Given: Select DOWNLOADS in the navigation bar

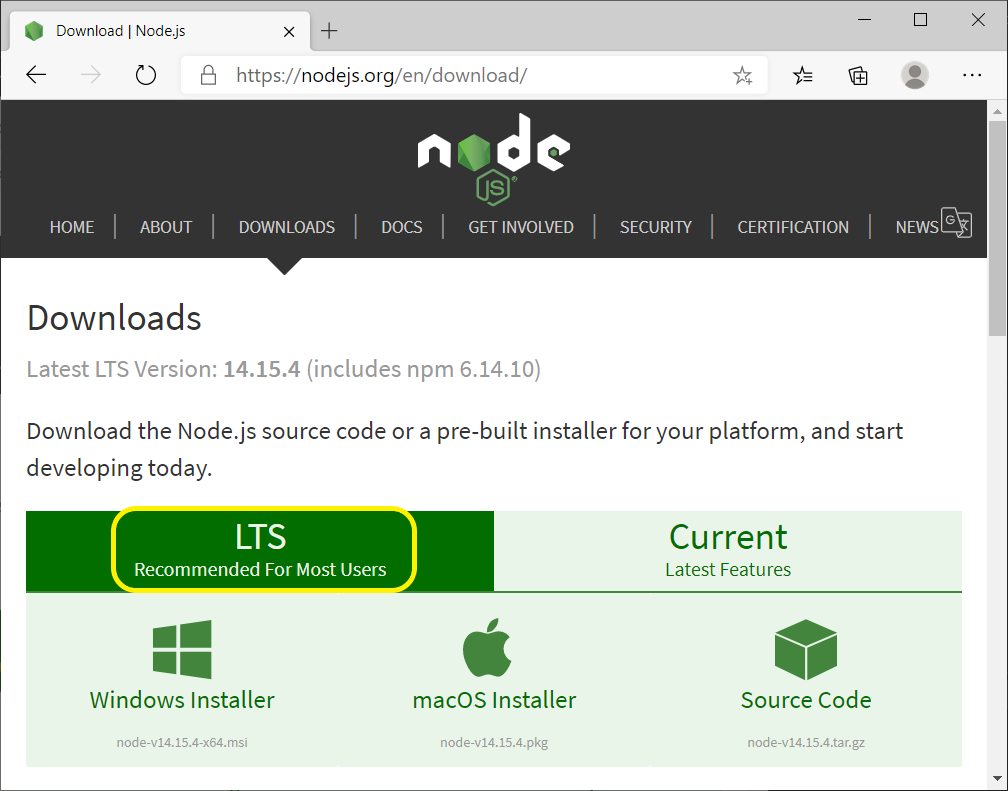Looking at the screenshot, I should pyautogui.click(x=287, y=227).
